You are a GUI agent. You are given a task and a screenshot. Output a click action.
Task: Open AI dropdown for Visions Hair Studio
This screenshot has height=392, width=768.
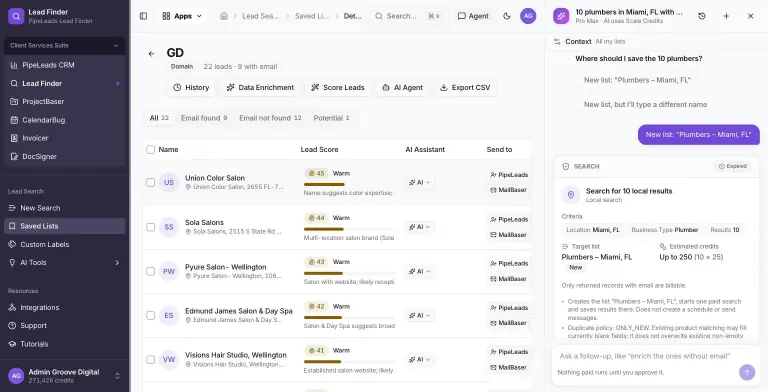419,360
